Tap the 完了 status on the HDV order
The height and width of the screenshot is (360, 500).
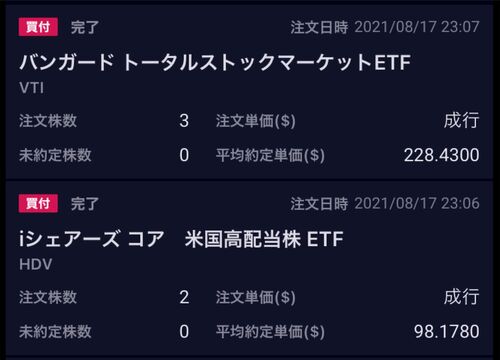pos(85,204)
